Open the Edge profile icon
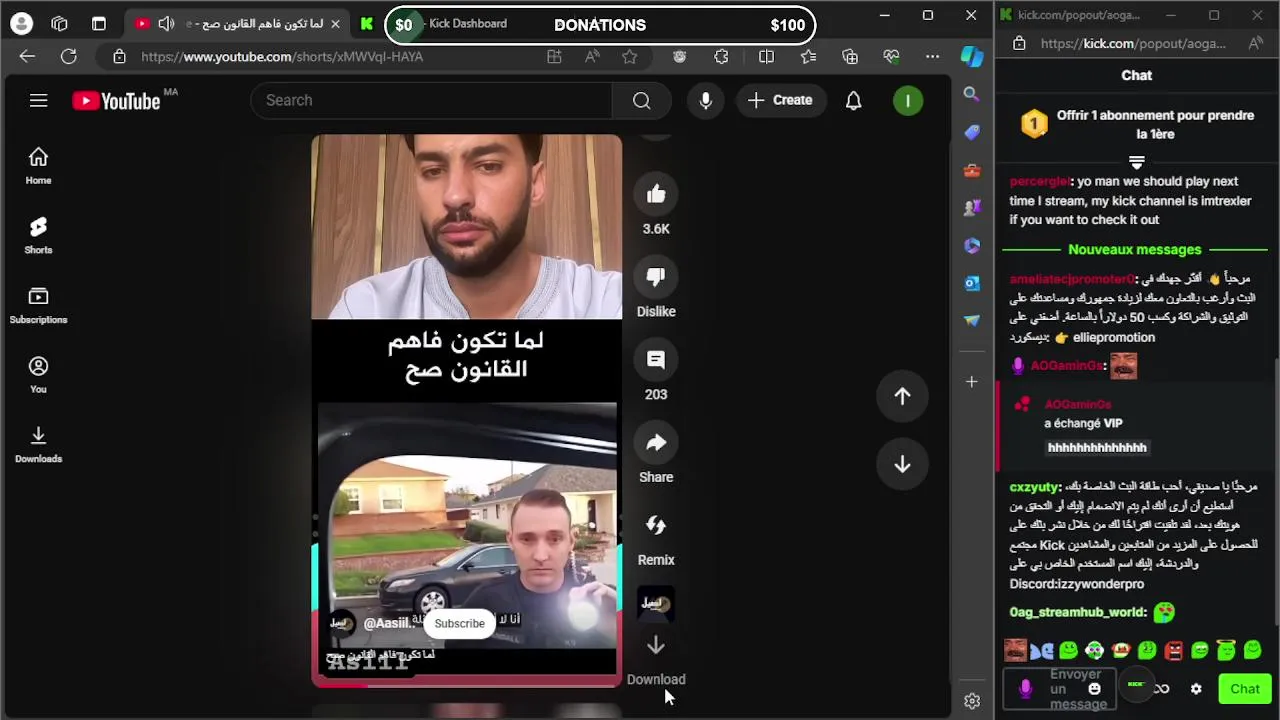 (21, 24)
